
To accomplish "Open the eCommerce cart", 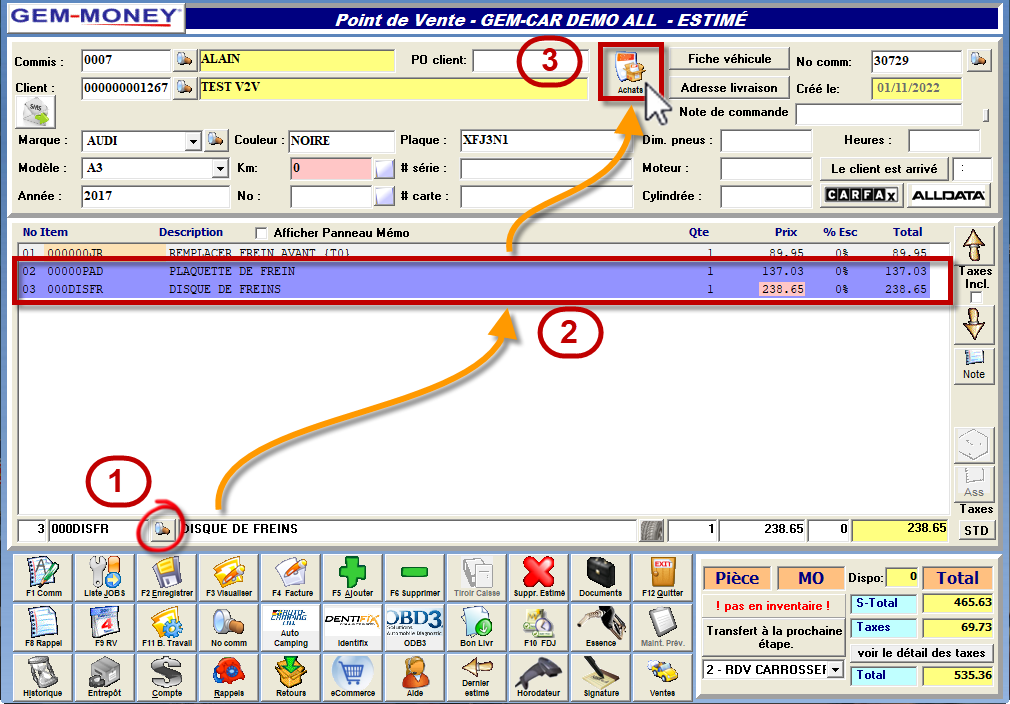I will coord(352,677).
